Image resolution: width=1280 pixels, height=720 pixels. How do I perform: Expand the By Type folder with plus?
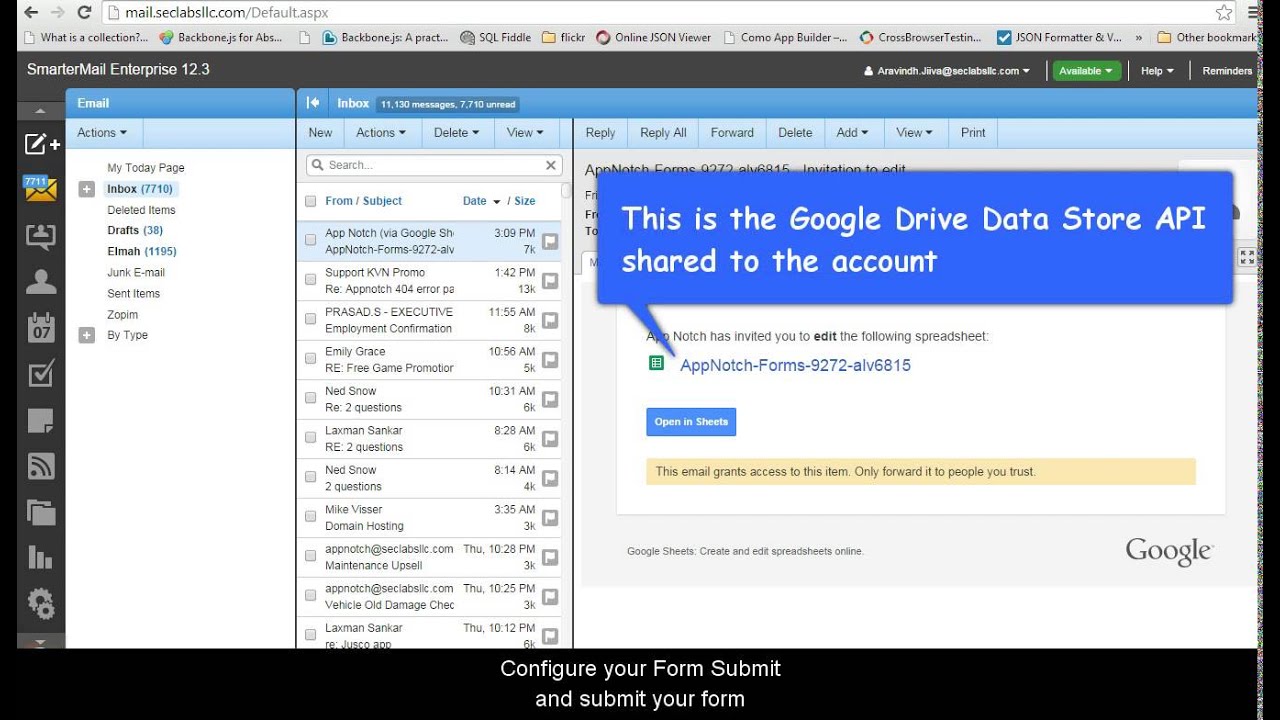[87, 335]
